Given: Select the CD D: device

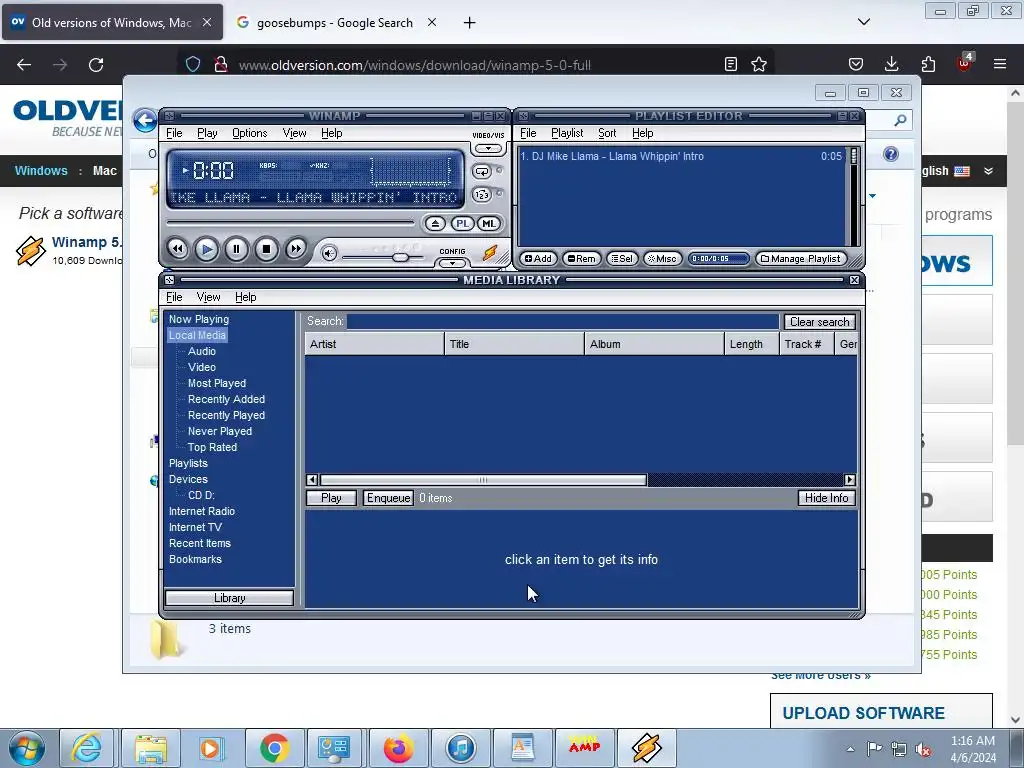Looking at the screenshot, I should [x=201, y=495].
